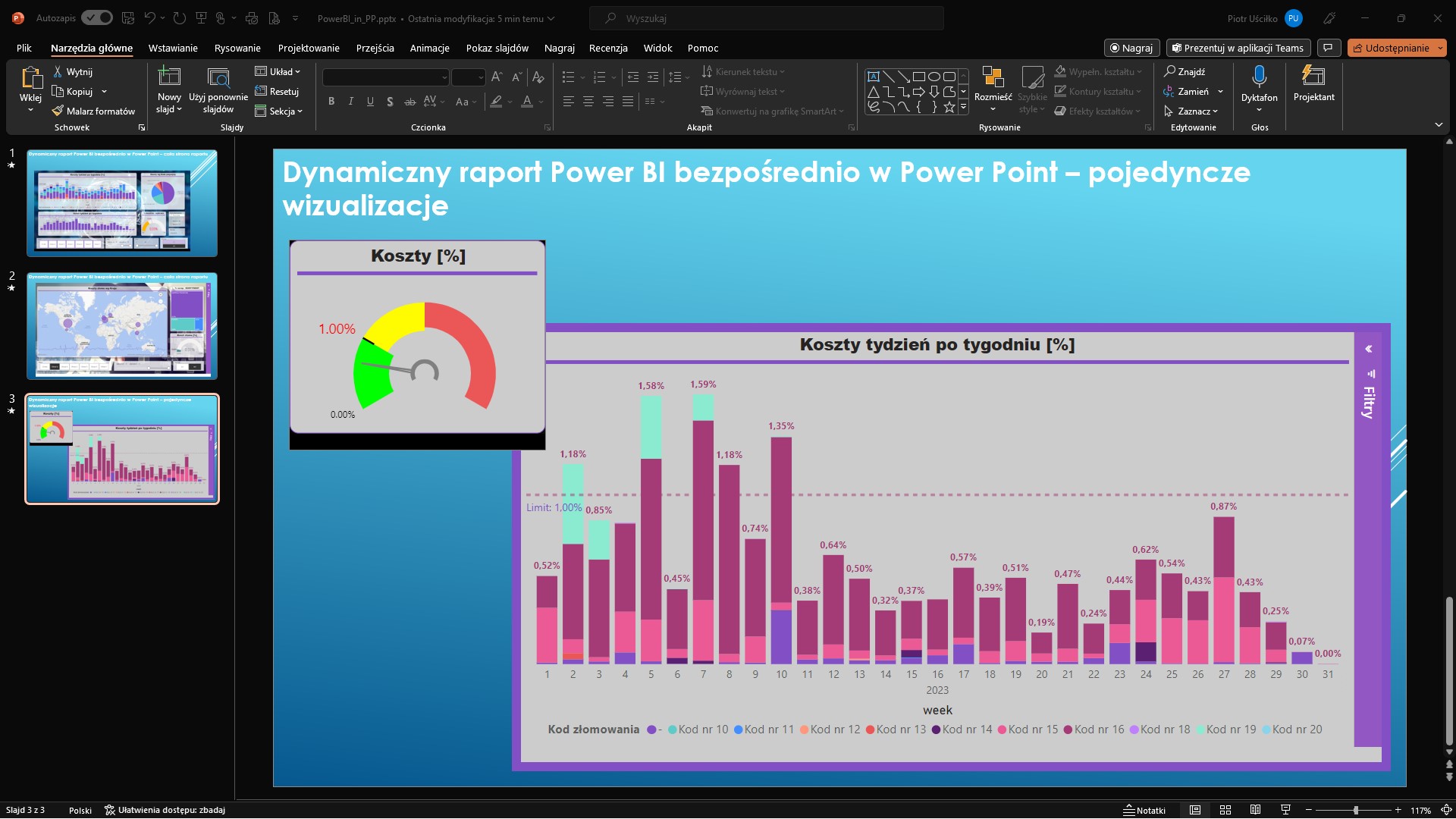Screen dimensions: 1456x819
Task: Open the Zamień dropdown arrow
Action: coord(1220,92)
